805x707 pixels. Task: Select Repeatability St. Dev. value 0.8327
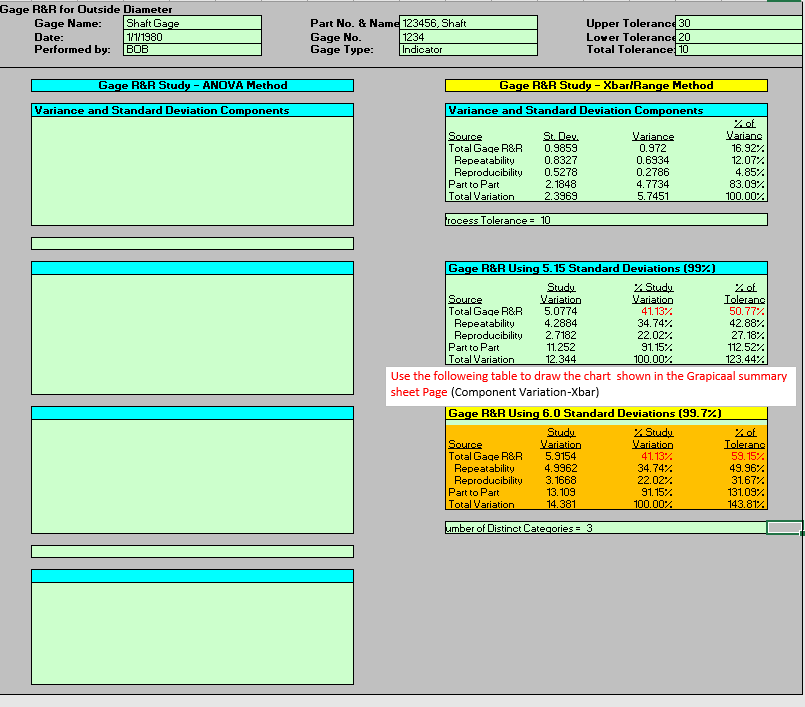561,160
